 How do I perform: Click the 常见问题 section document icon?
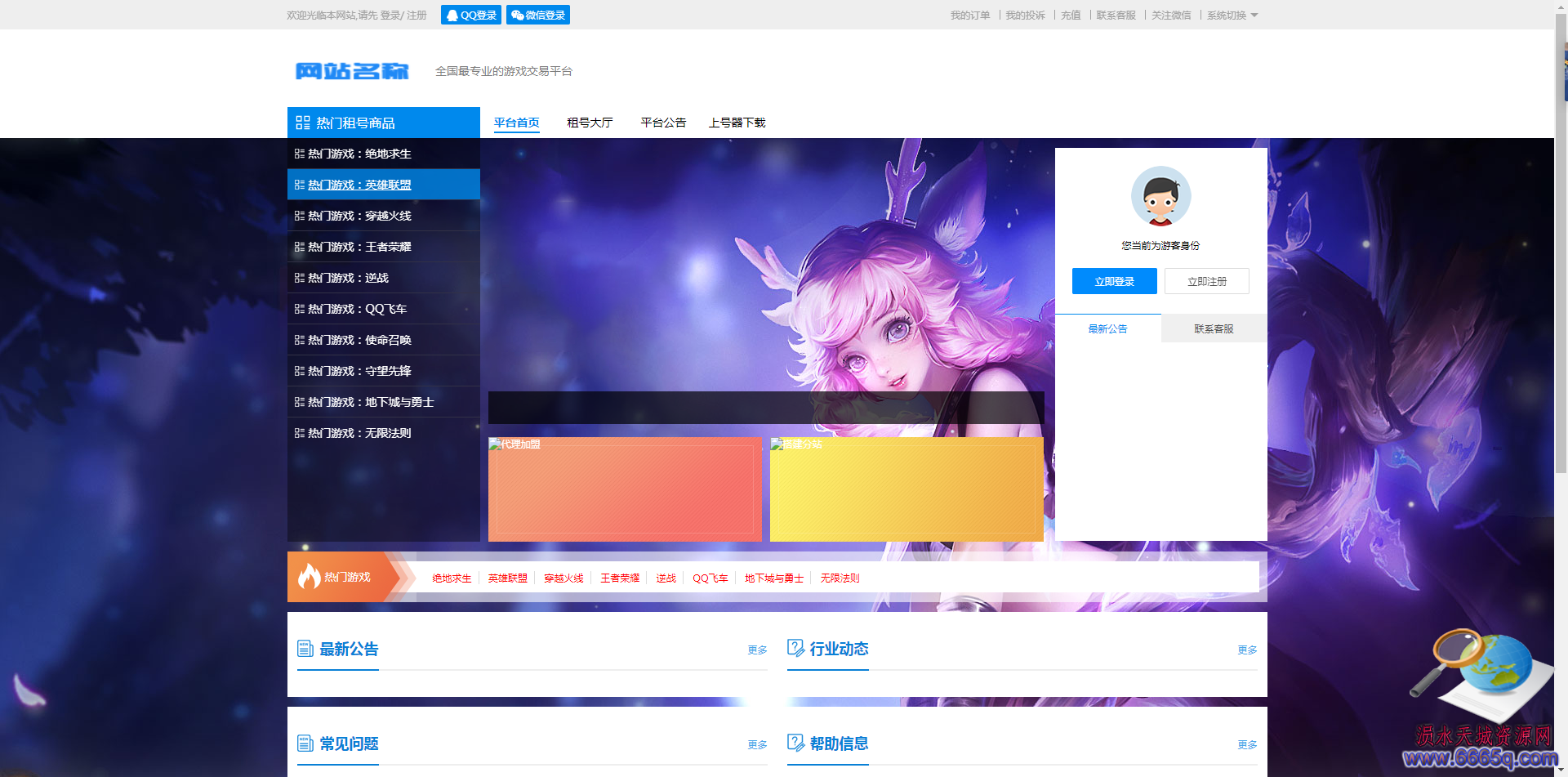coord(305,744)
